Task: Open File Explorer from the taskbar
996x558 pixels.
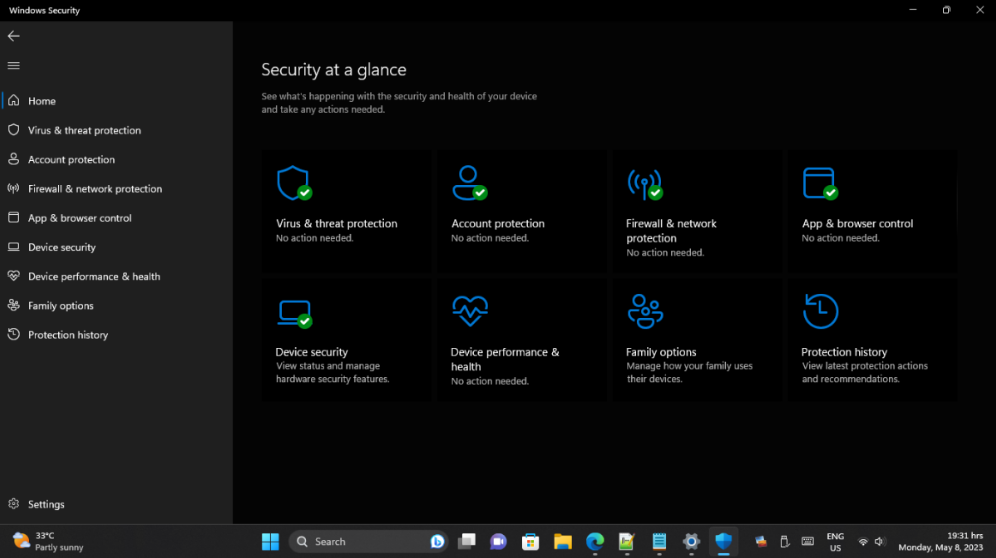Action: point(563,541)
